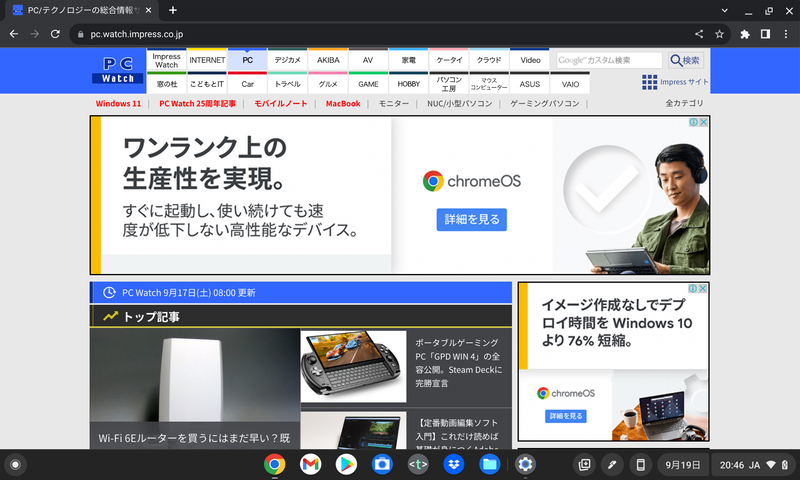Select the 家電 tab

(x=409, y=60)
